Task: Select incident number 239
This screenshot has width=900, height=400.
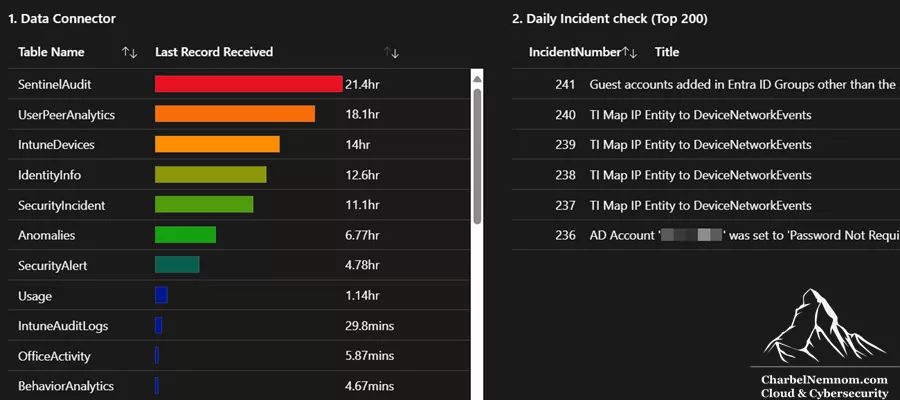Action: [565, 145]
